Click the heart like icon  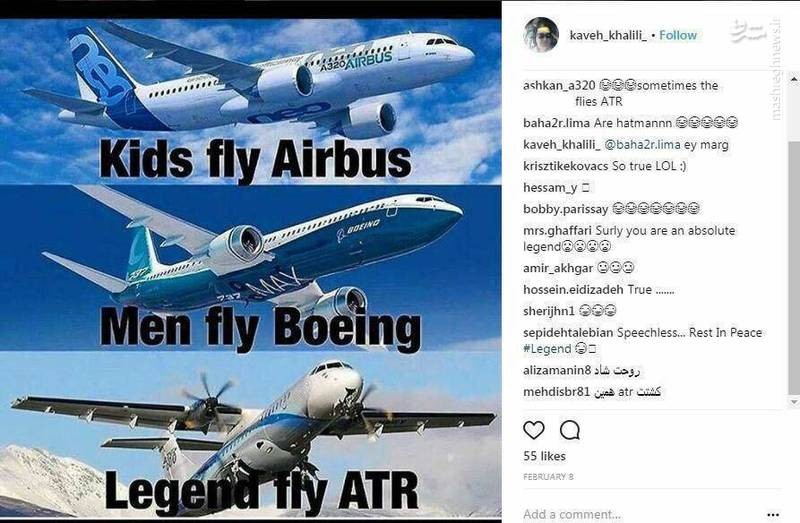pyautogui.click(x=534, y=430)
